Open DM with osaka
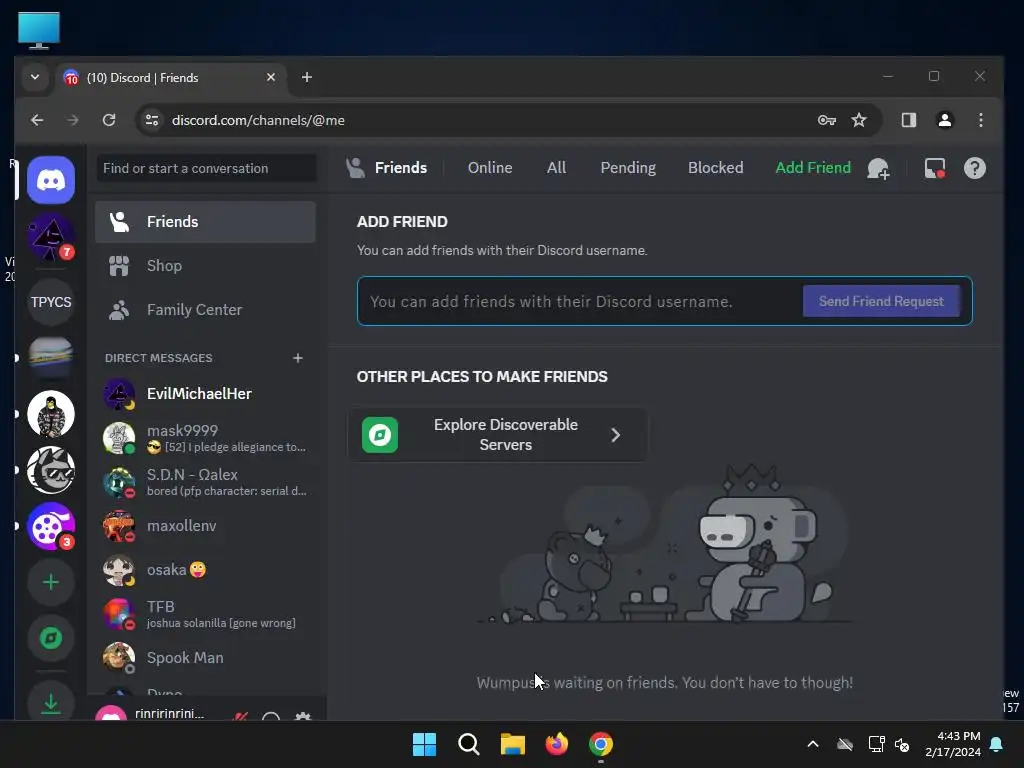1024x768 pixels. (205, 569)
